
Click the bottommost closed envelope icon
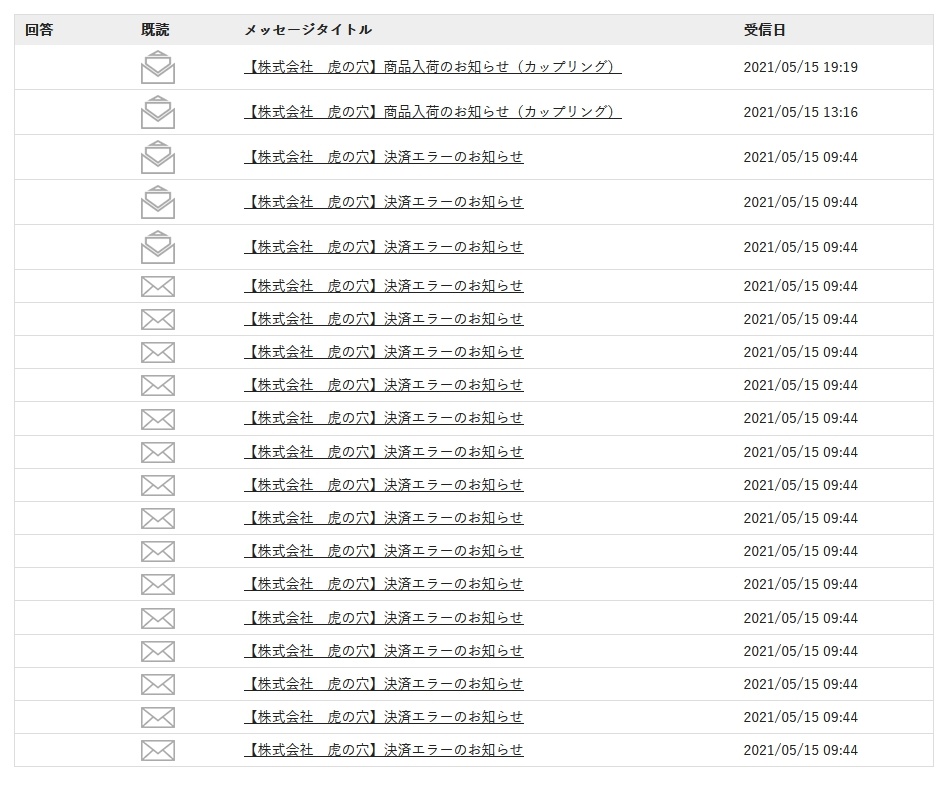[158, 751]
